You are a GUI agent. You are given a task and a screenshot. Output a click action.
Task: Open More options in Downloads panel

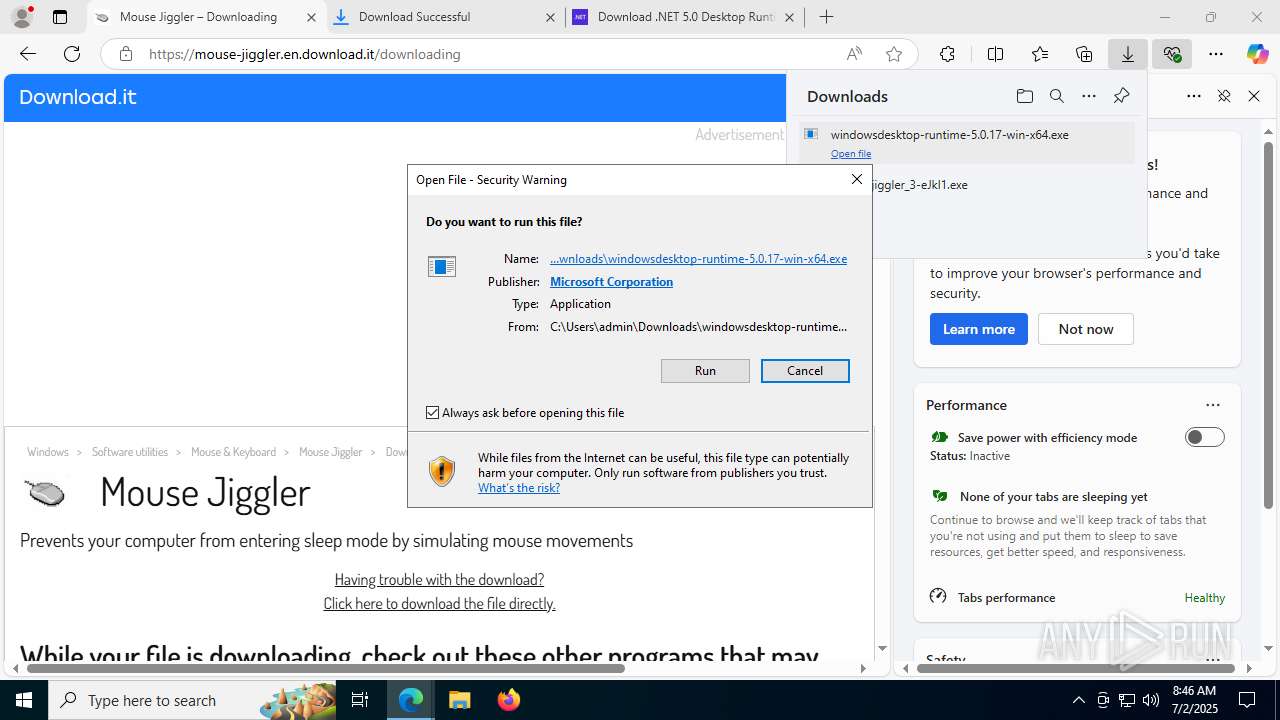(1089, 96)
